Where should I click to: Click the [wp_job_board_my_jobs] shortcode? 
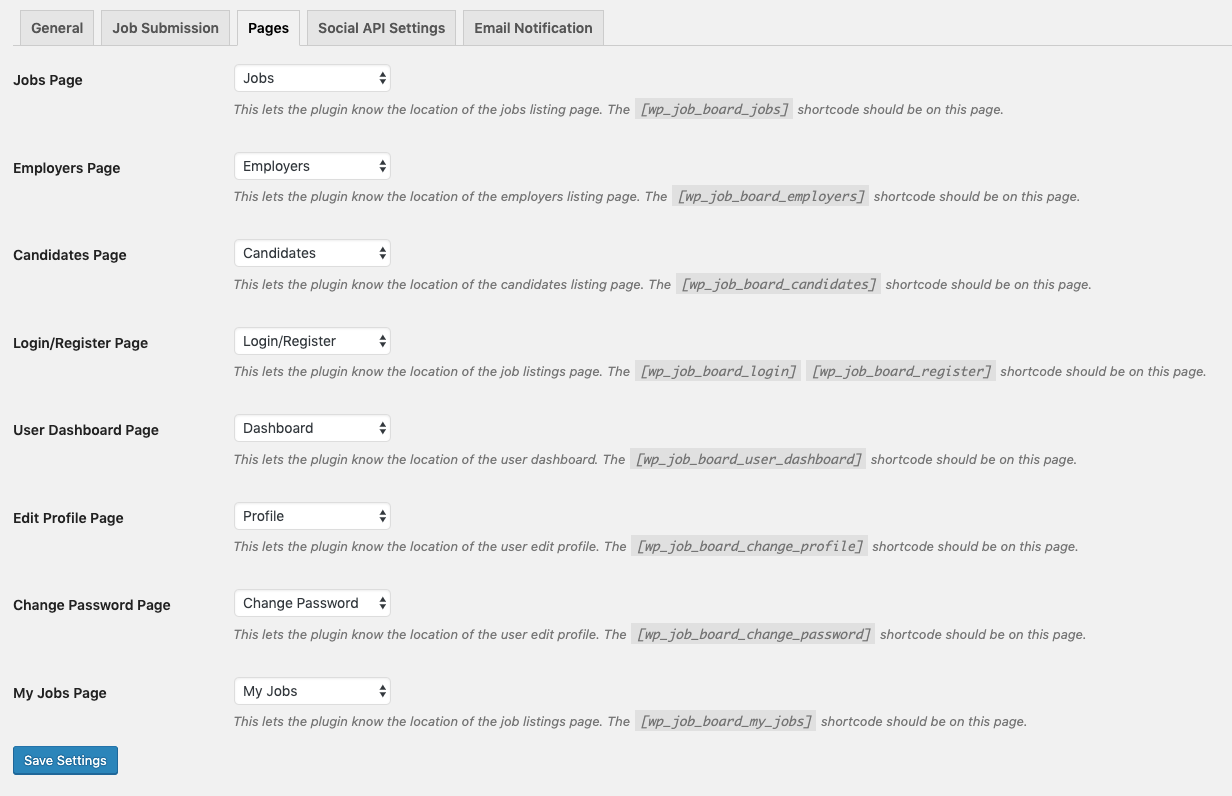tap(725, 722)
